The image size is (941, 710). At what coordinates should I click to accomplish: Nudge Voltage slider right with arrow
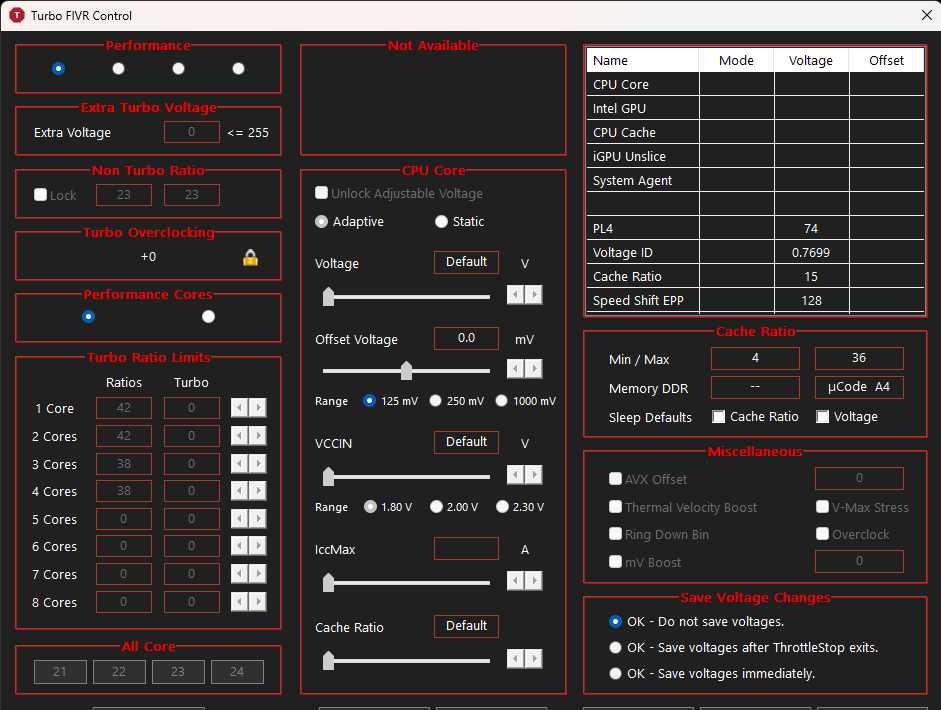[x=534, y=295]
